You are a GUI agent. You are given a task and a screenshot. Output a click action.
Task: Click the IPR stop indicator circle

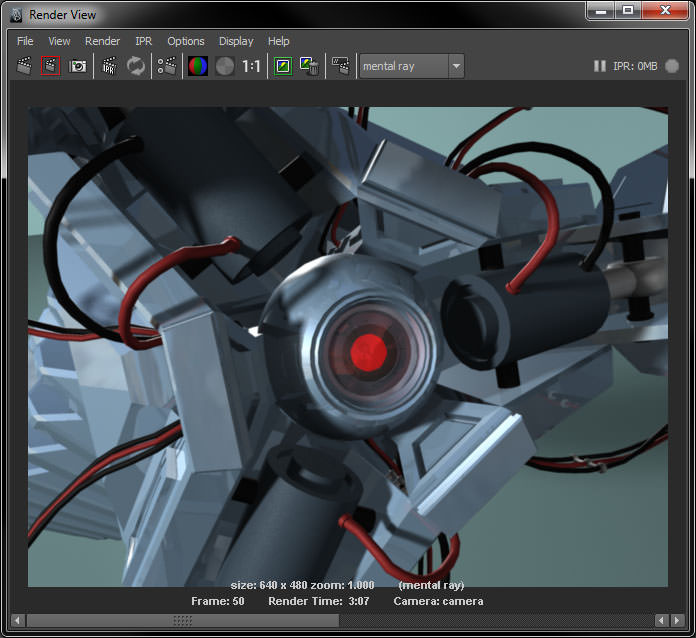point(672,66)
